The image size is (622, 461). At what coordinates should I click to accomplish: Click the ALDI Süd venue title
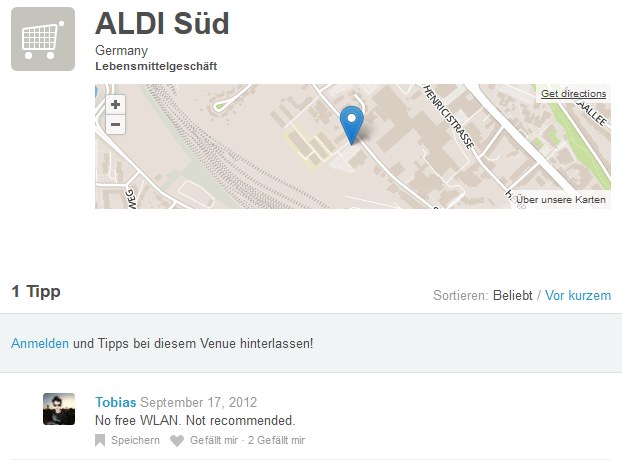tap(162, 23)
